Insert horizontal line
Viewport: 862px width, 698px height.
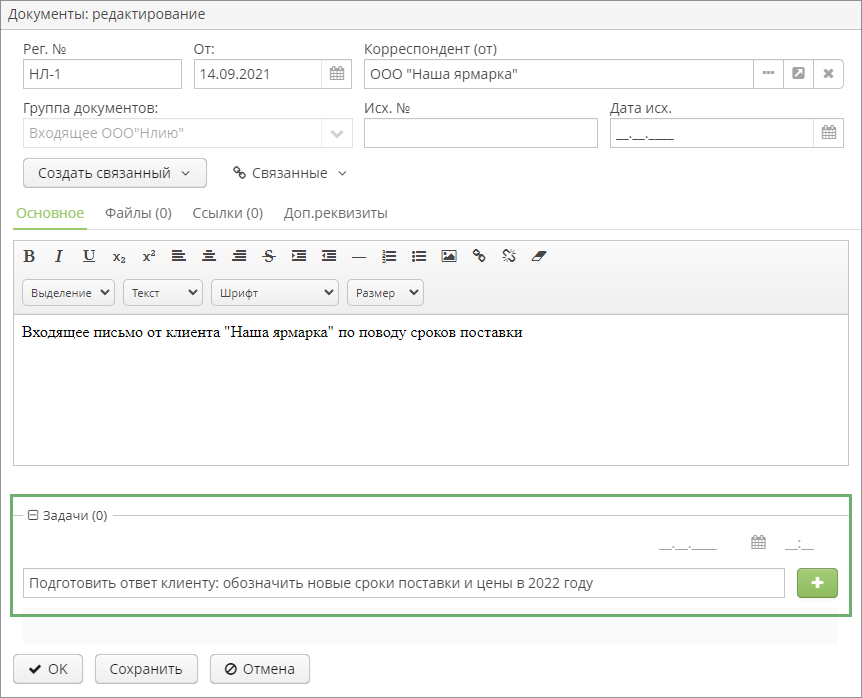click(x=359, y=256)
